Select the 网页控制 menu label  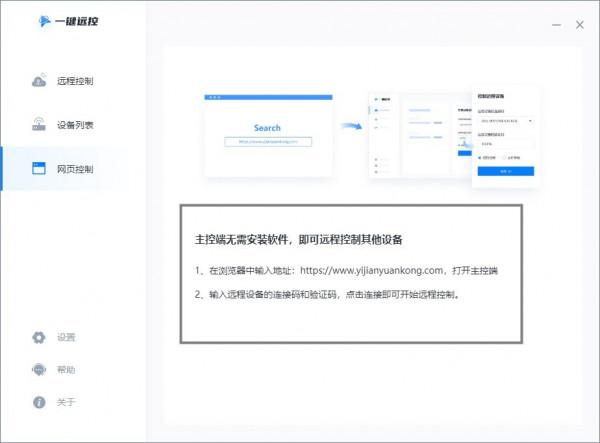tap(75, 169)
